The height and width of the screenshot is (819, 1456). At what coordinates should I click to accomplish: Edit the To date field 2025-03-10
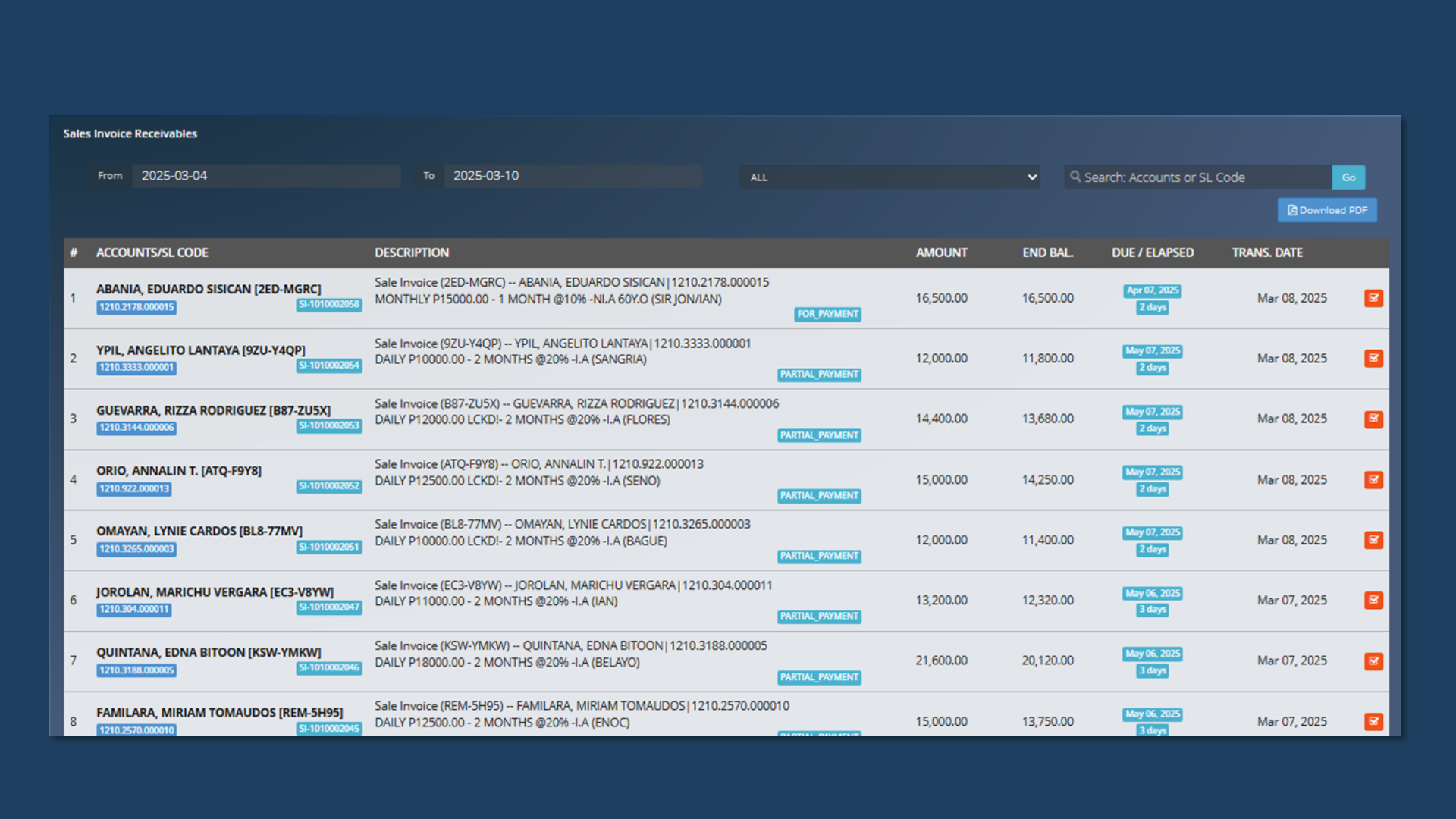[x=573, y=175]
